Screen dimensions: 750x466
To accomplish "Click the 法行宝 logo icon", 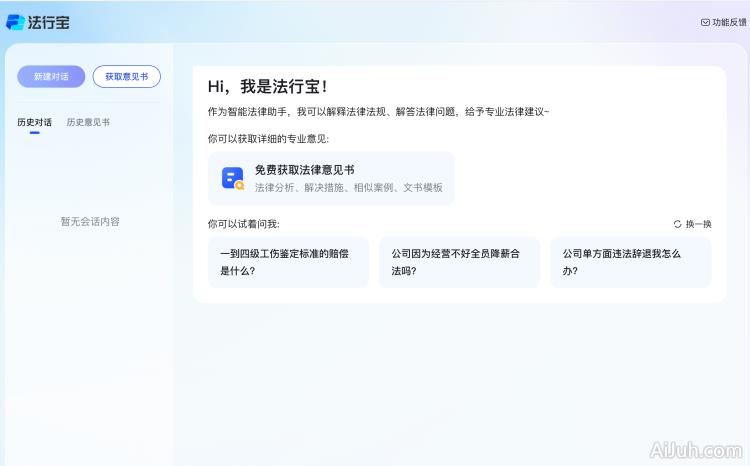I will pos(15,22).
